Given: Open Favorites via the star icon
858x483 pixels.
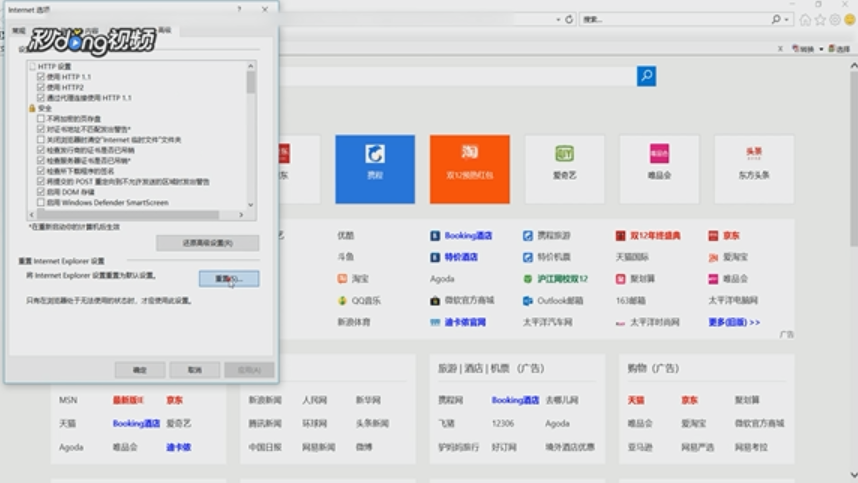Looking at the screenshot, I should [820, 20].
